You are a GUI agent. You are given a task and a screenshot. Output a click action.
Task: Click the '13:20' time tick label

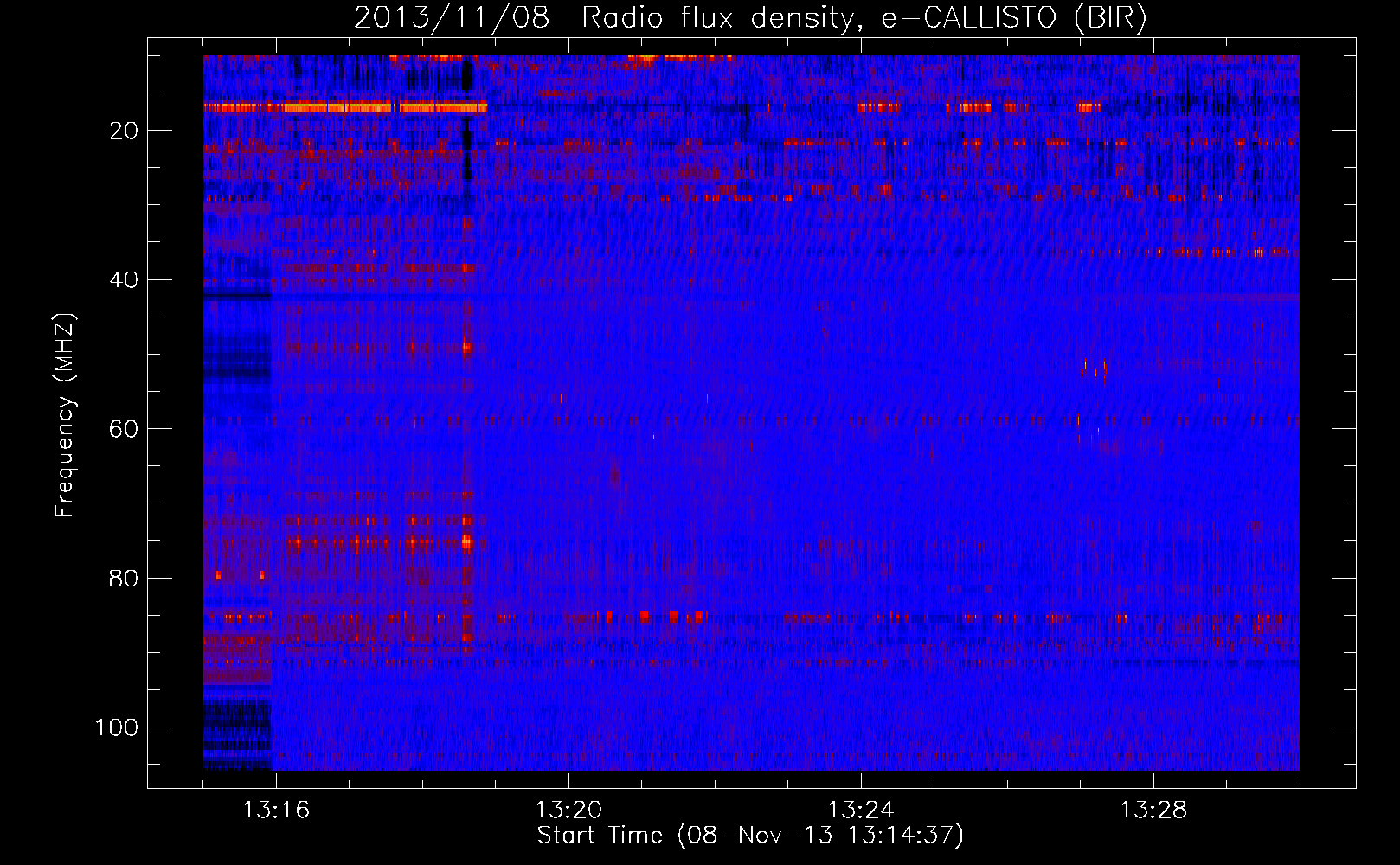(568, 811)
